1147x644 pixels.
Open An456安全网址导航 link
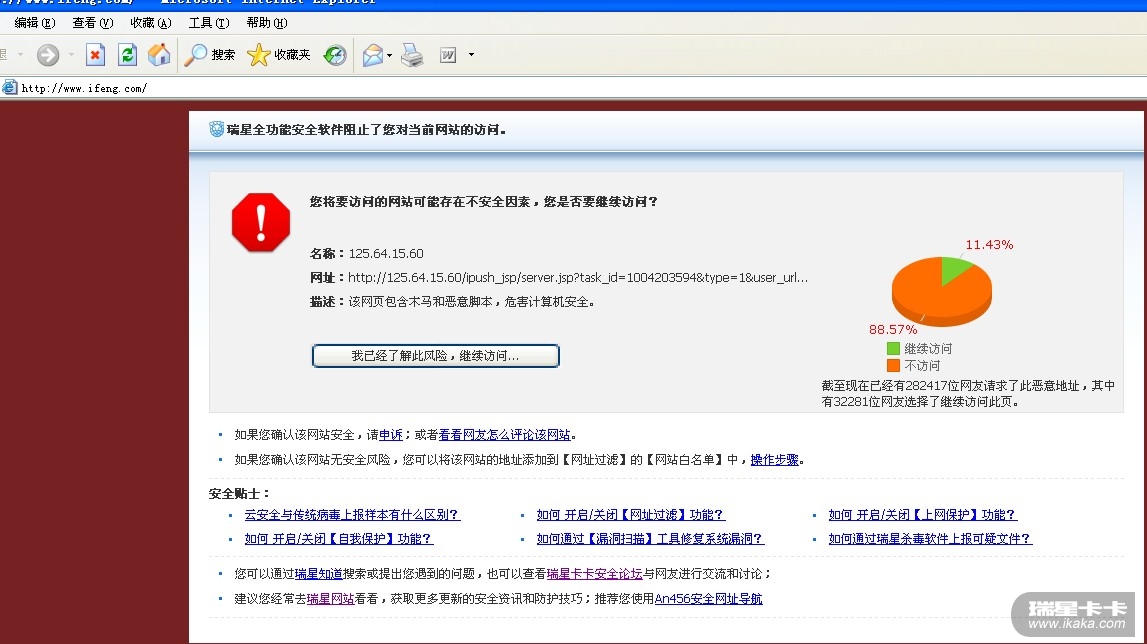pos(708,599)
